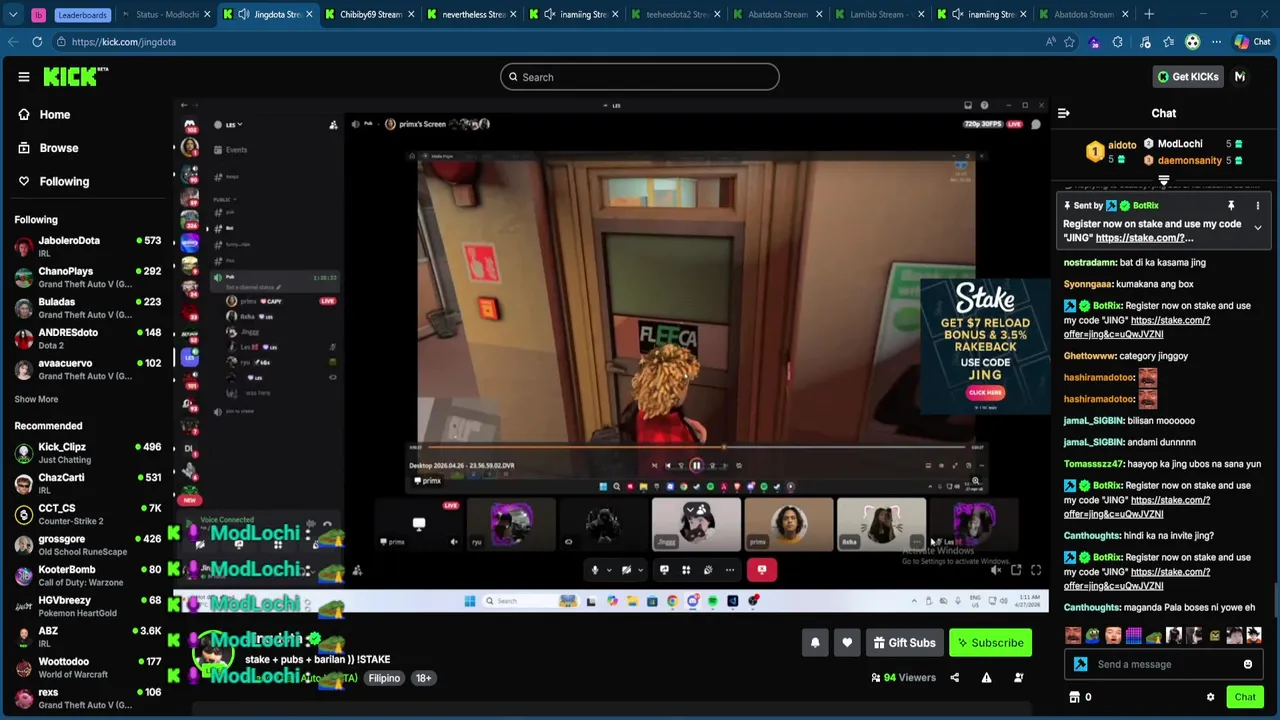Open the clip or moderators icon beside report
The image size is (1280, 720).
[1018, 678]
